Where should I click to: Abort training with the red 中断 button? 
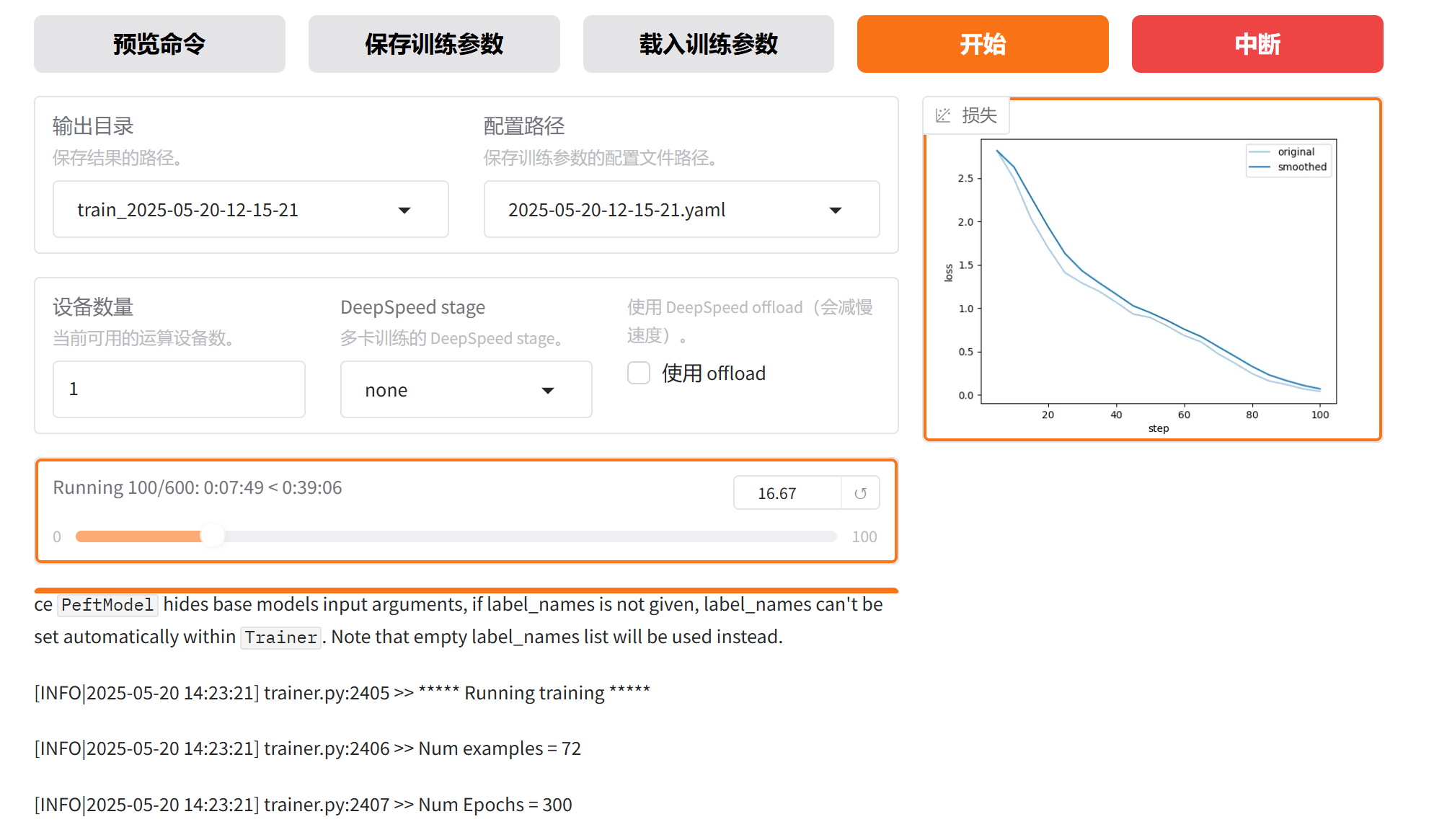coord(1257,44)
